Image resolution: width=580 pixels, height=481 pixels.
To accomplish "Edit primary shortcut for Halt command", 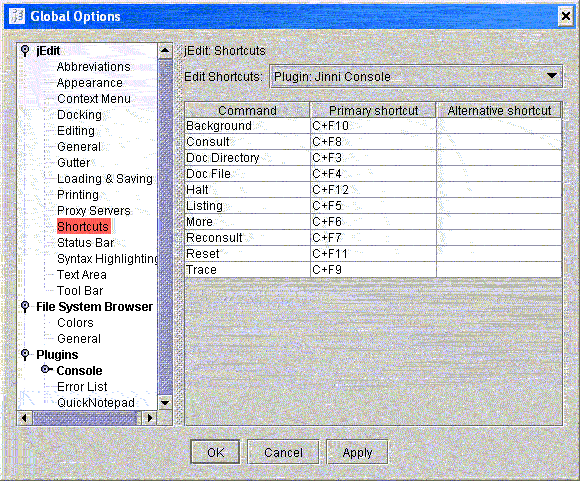I will coord(373,190).
